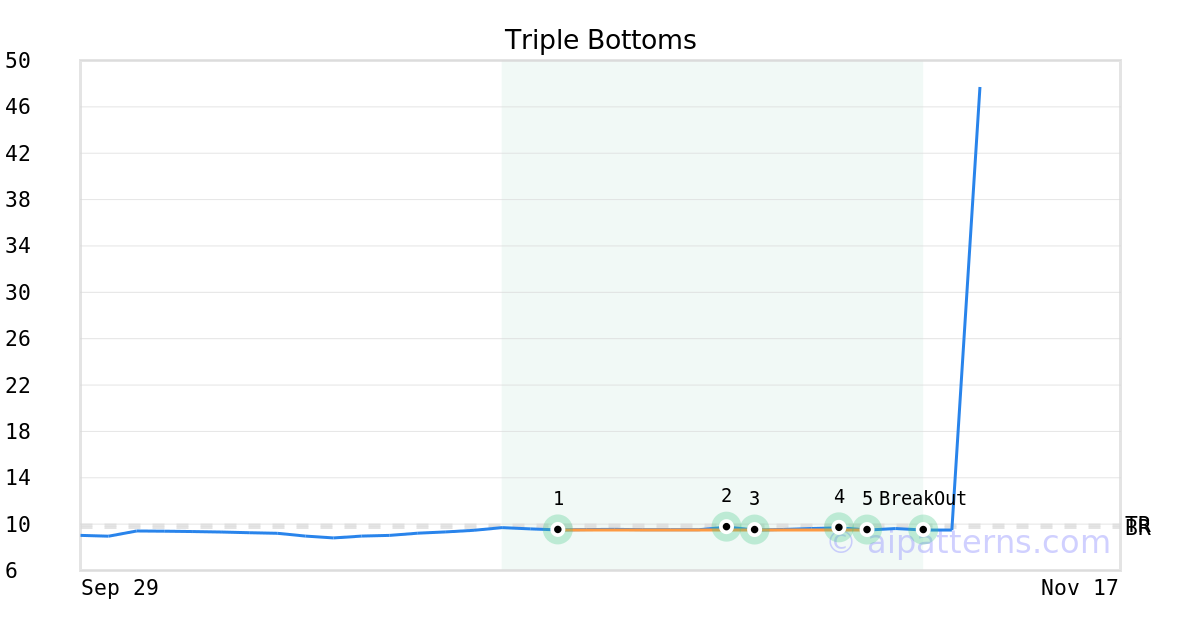Click the Sep 29 start date label
The width and height of the screenshot is (1200, 630).
120,588
